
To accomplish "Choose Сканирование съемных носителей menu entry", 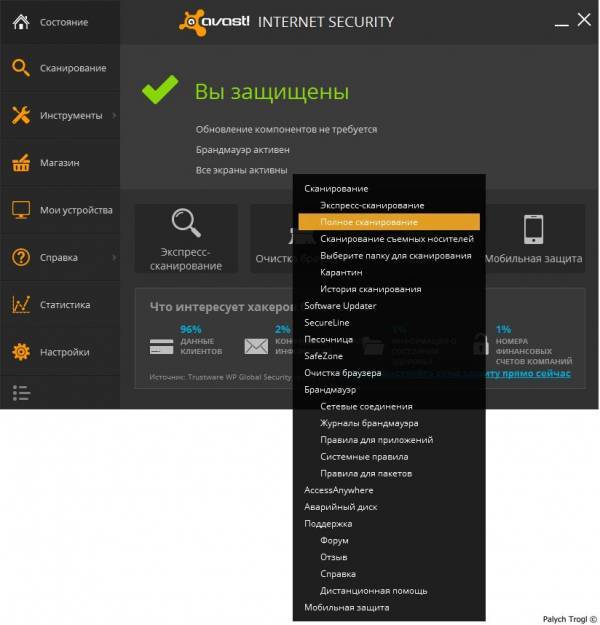I will pyautogui.click(x=397, y=239).
